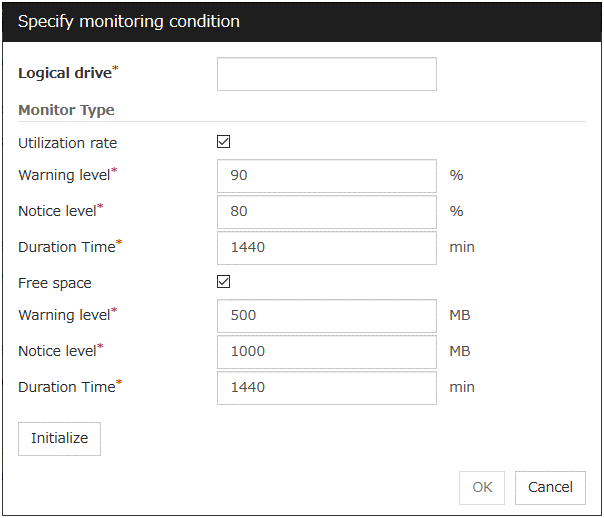The height and width of the screenshot is (518, 604).
Task: Toggle the Free space checkbox
Action: point(224,282)
